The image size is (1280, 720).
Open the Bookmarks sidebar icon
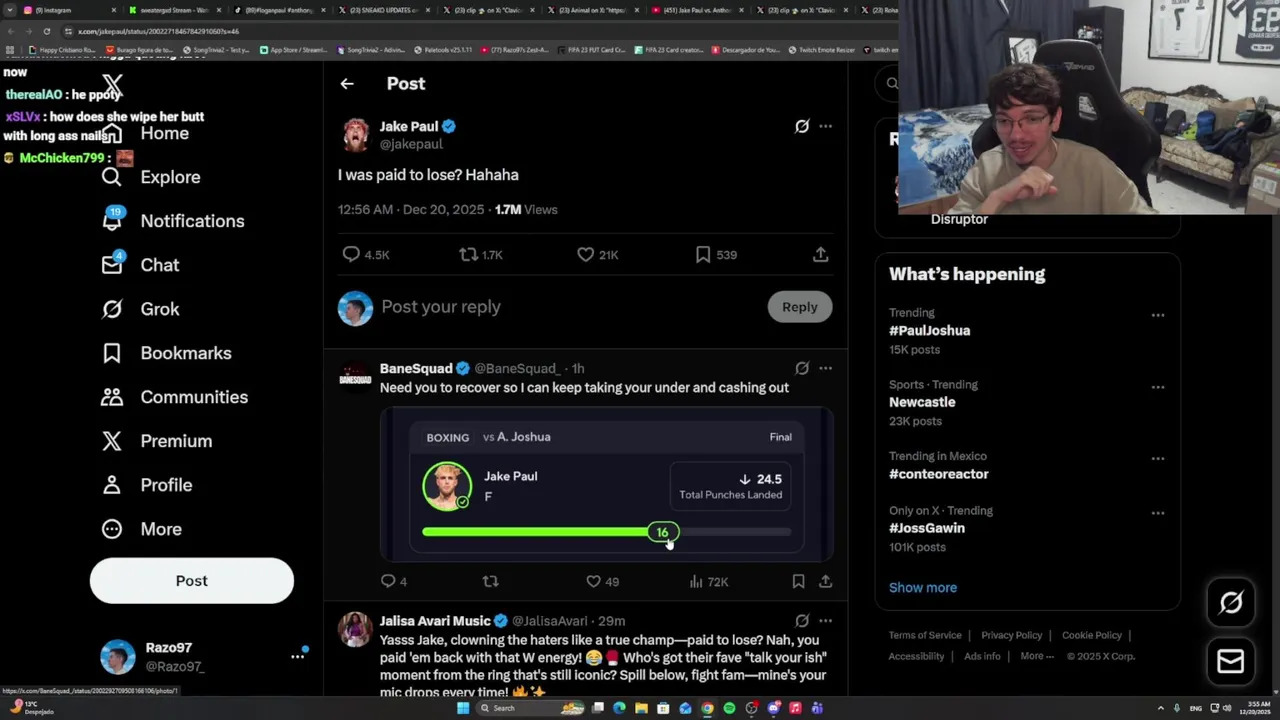tap(112, 353)
